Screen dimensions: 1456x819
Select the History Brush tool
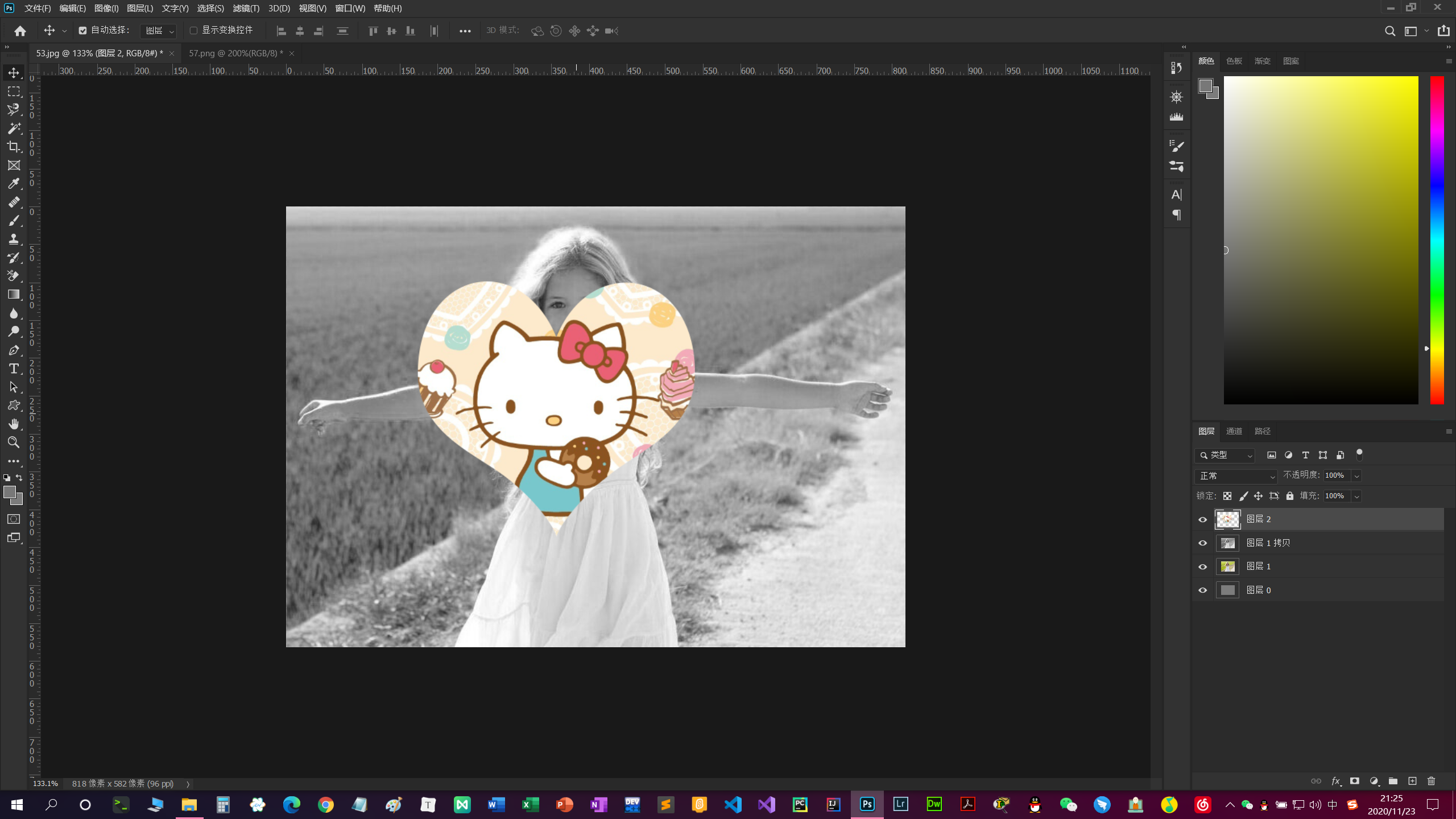coord(14,258)
